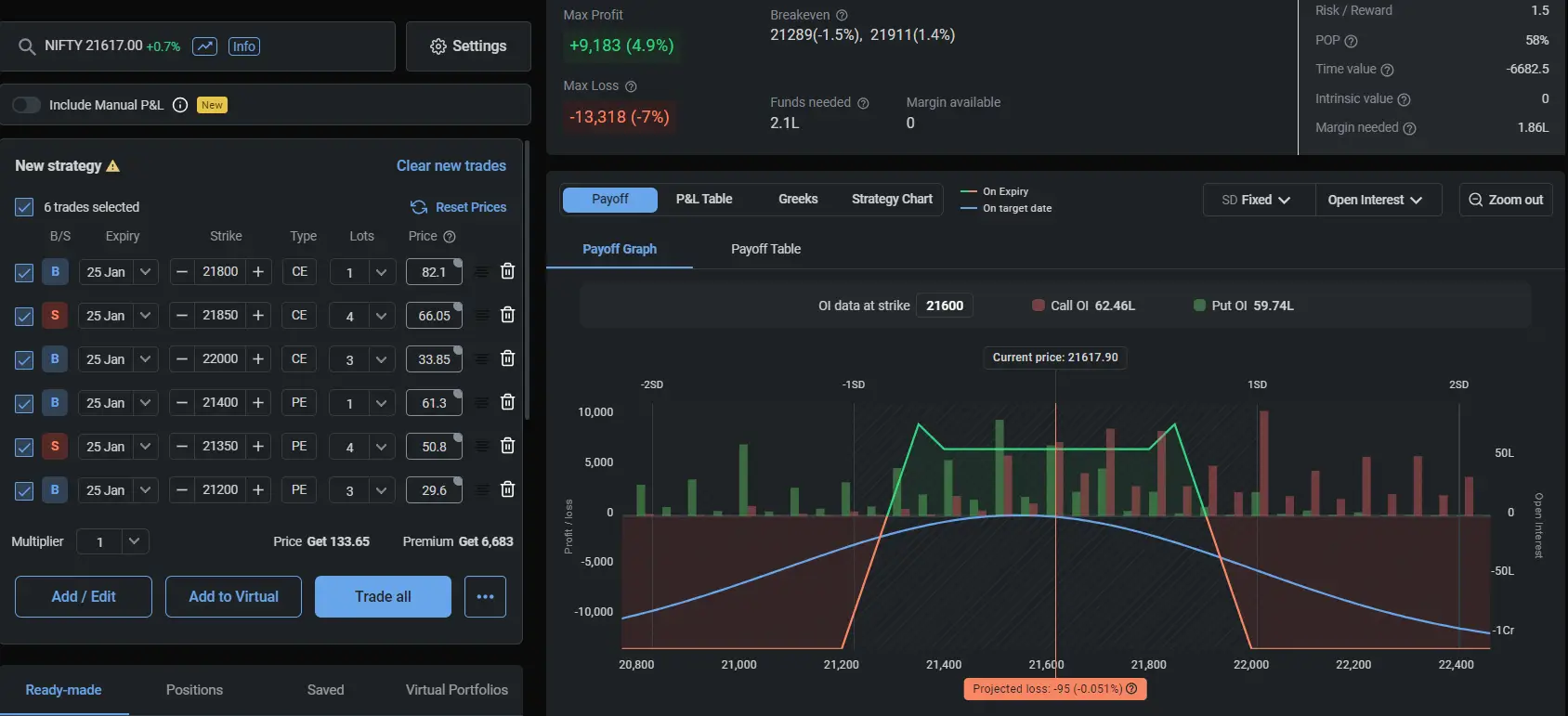The width and height of the screenshot is (1568, 716).
Task: Click help icon on Projected loss badge
Action: point(1131,689)
